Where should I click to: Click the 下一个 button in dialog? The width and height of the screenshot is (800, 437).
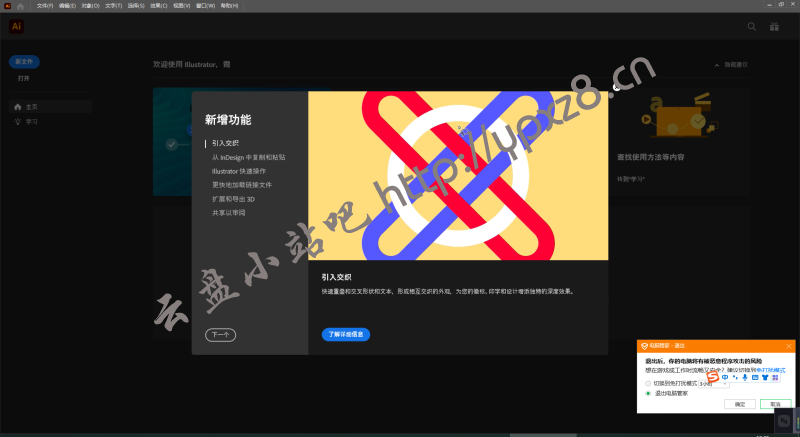tap(220, 335)
